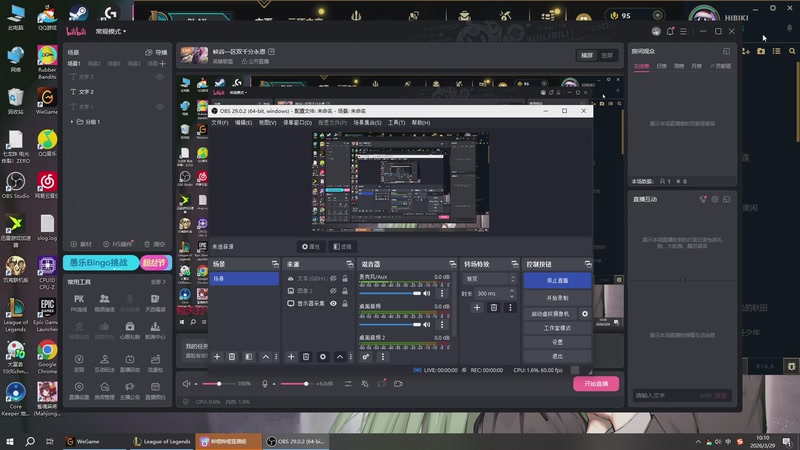
Task: Open virtual camera settings gear in OBS
Action: coord(585,314)
